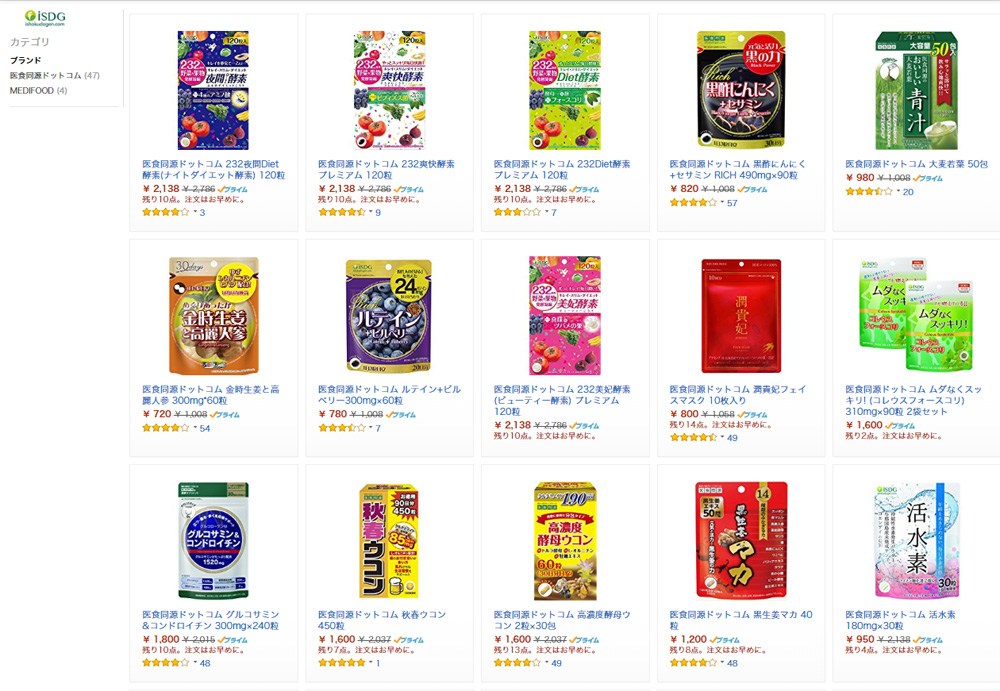Open the 57 reviews for 黒酢にんにく
The width and height of the screenshot is (1000, 691).
coord(732,203)
